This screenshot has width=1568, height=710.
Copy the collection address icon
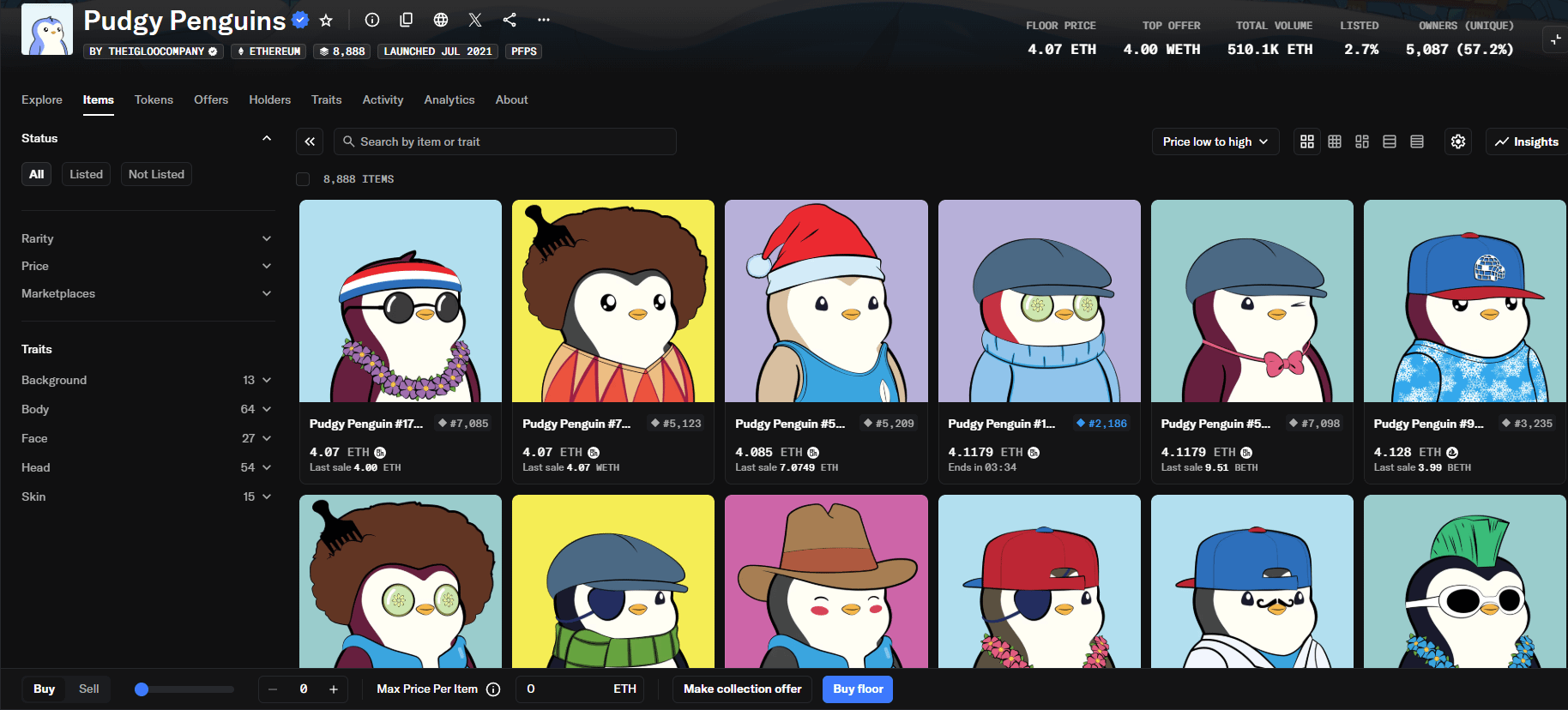click(407, 20)
